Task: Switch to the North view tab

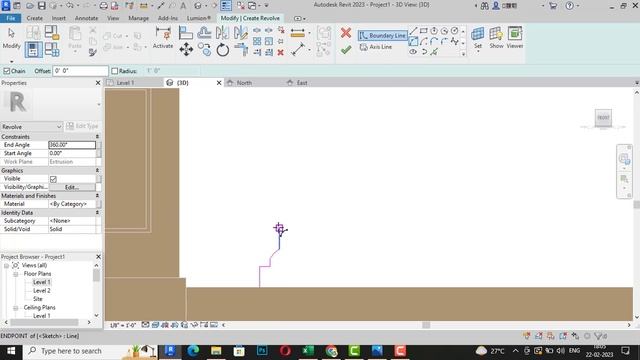Action: tap(244, 83)
